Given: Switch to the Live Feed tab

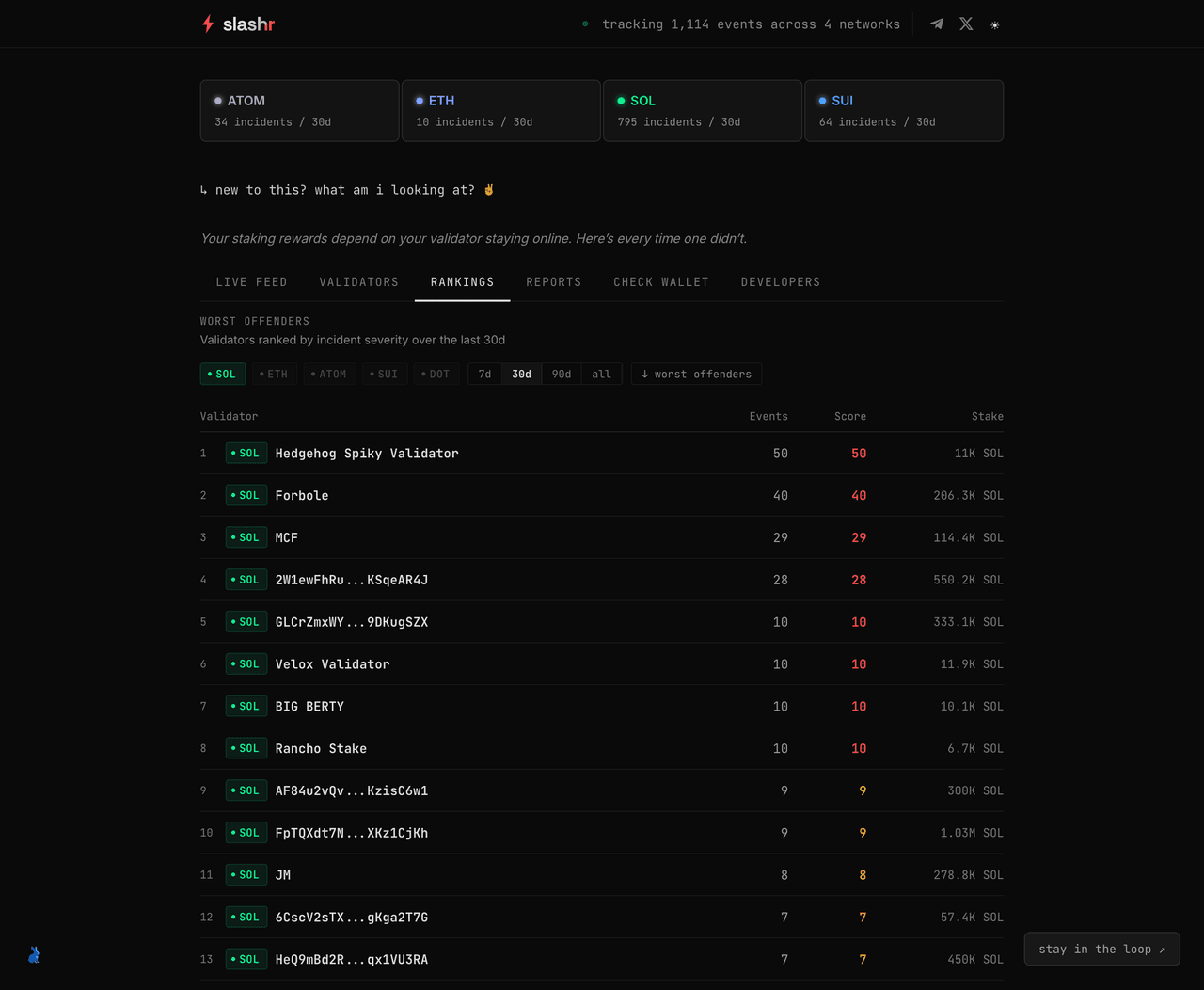Looking at the screenshot, I should [251, 282].
